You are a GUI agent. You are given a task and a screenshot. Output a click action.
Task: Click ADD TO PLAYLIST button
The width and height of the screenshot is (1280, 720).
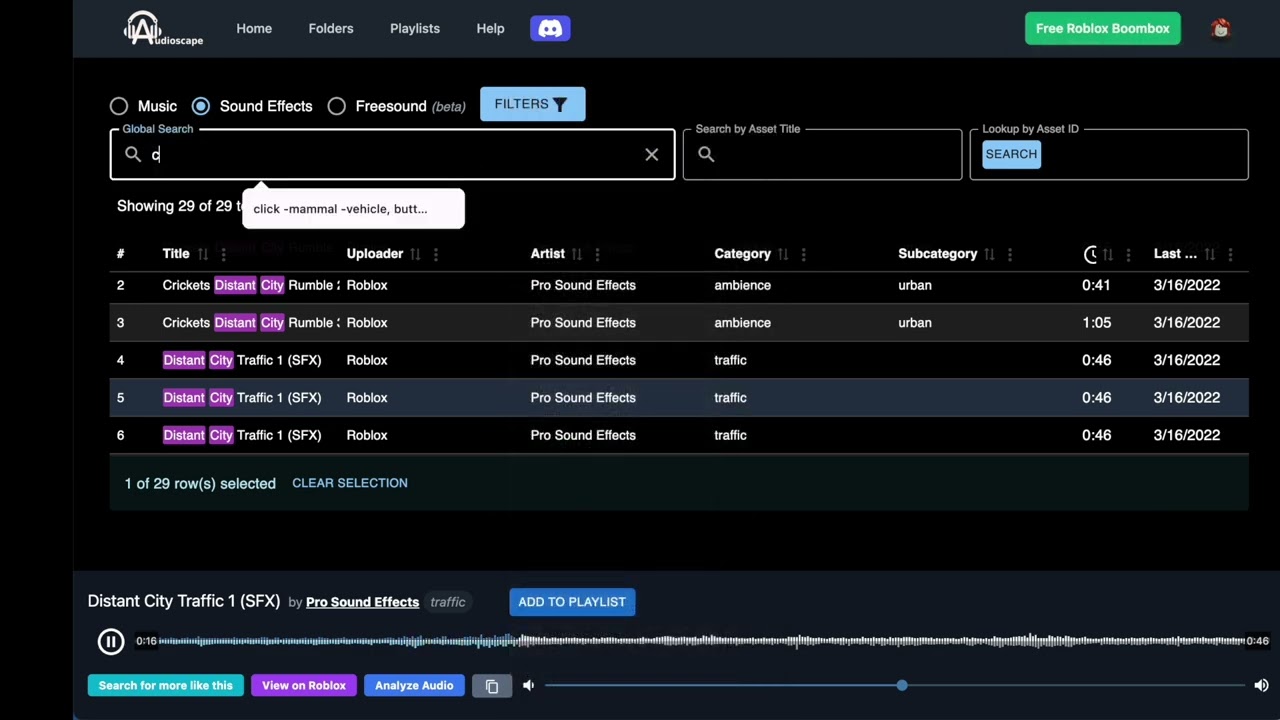[x=572, y=602]
